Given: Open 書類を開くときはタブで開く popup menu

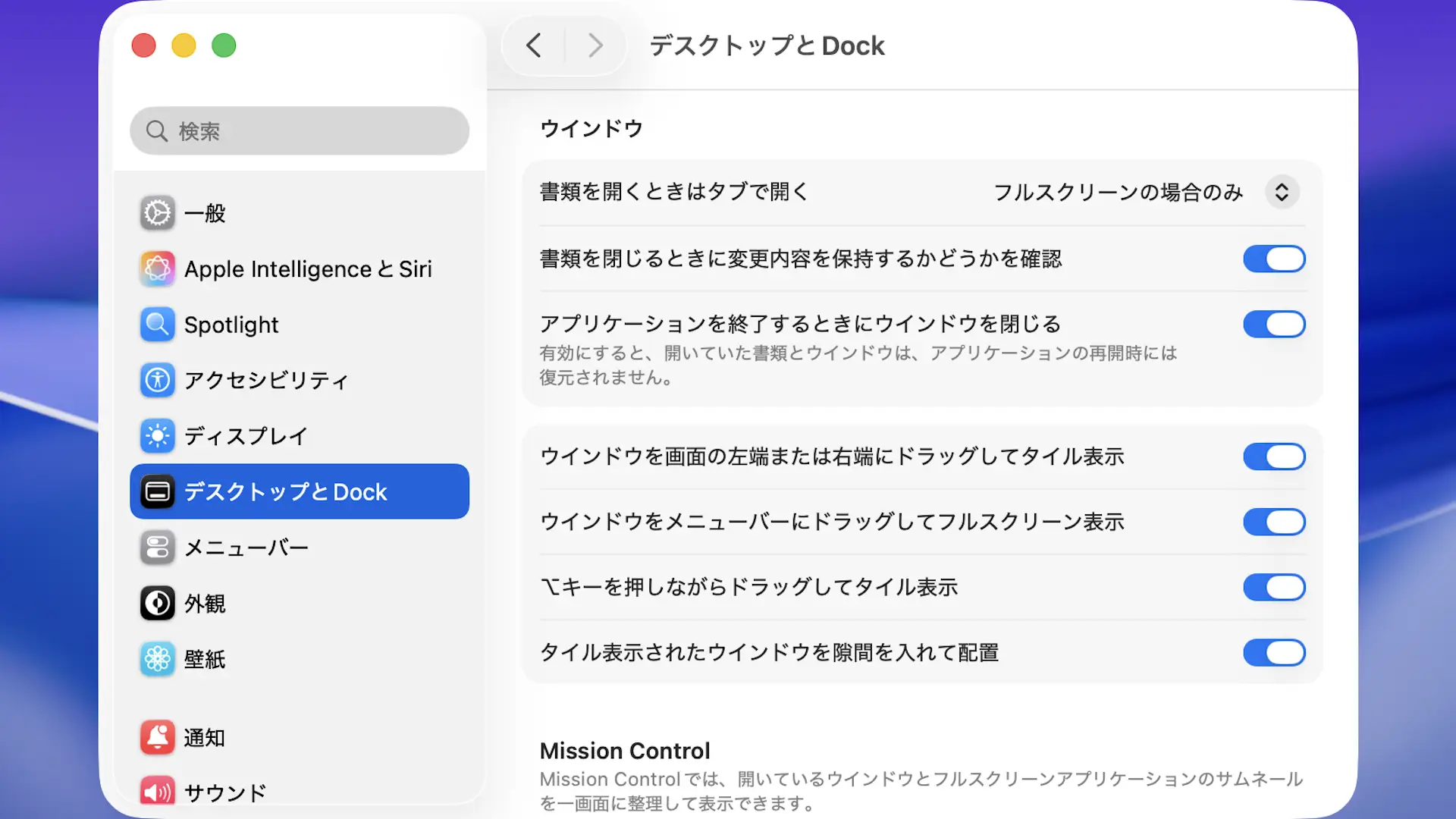Looking at the screenshot, I should 1282,193.
